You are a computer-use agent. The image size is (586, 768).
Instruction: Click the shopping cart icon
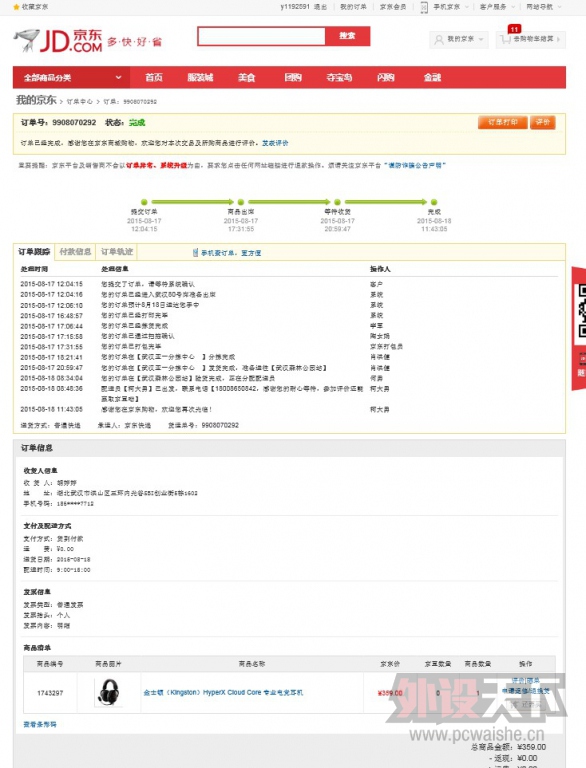[506, 39]
